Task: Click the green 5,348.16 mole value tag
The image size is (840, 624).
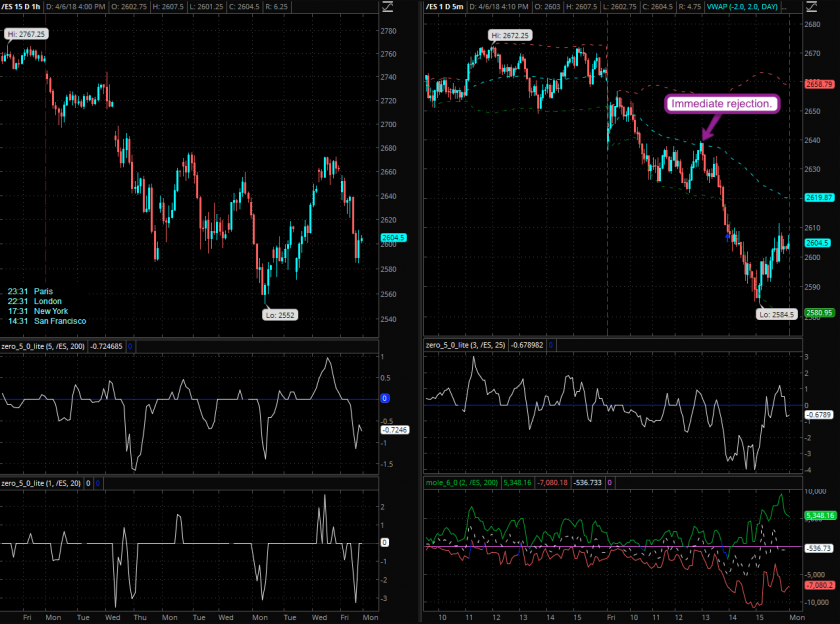Action: tap(819, 516)
